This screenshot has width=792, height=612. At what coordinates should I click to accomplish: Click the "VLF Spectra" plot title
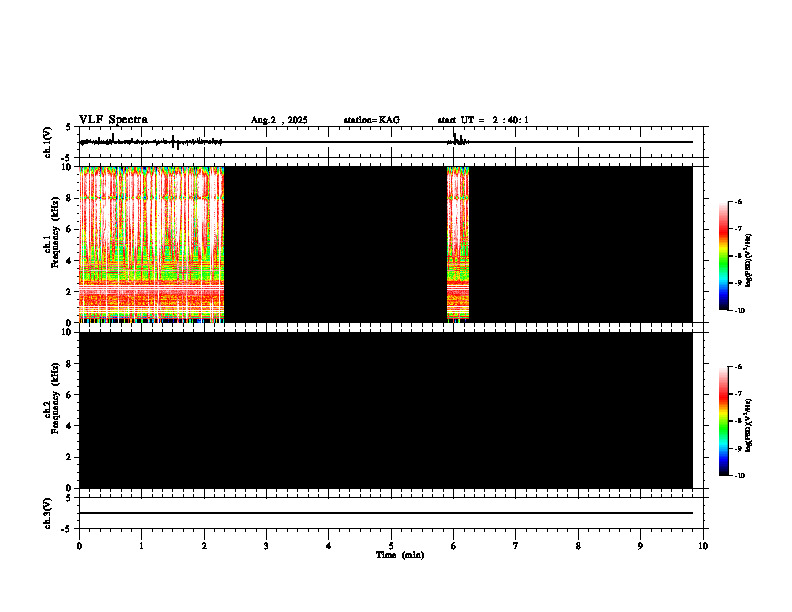[x=113, y=120]
